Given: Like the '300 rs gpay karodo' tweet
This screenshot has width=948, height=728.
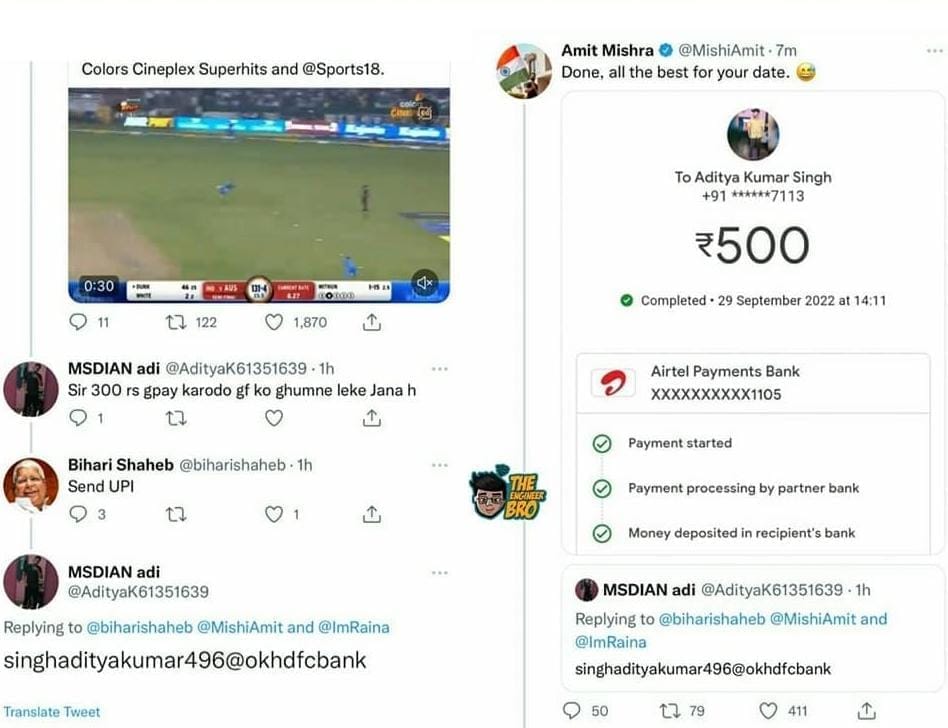Looking at the screenshot, I should (x=274, y=418).
